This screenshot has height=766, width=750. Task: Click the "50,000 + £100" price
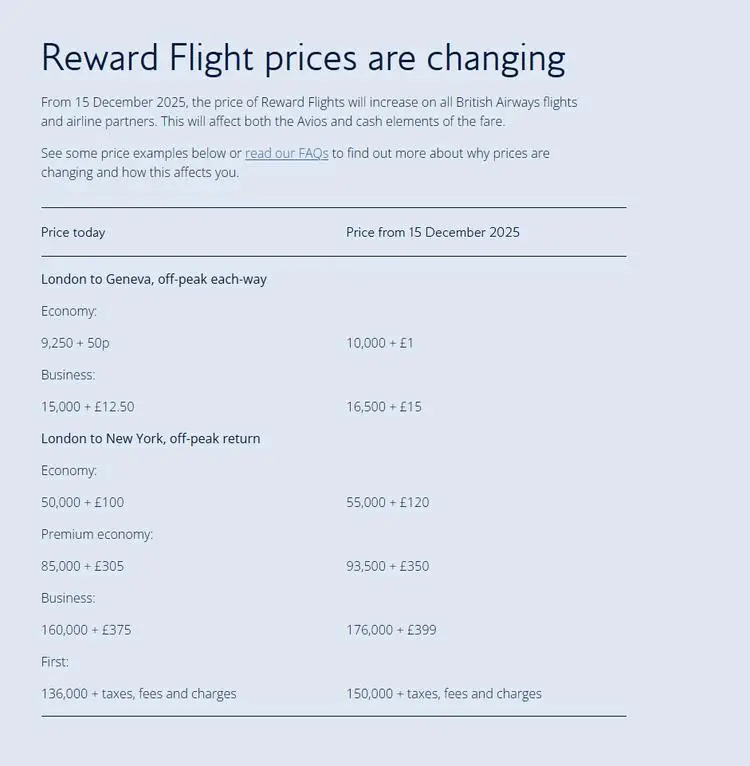(x=83, y=502)
